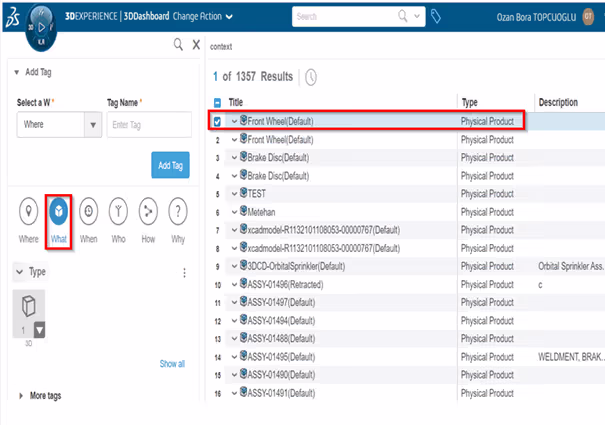Click the ASSY-01488(Default) product icon

click(x=243, y=337)
